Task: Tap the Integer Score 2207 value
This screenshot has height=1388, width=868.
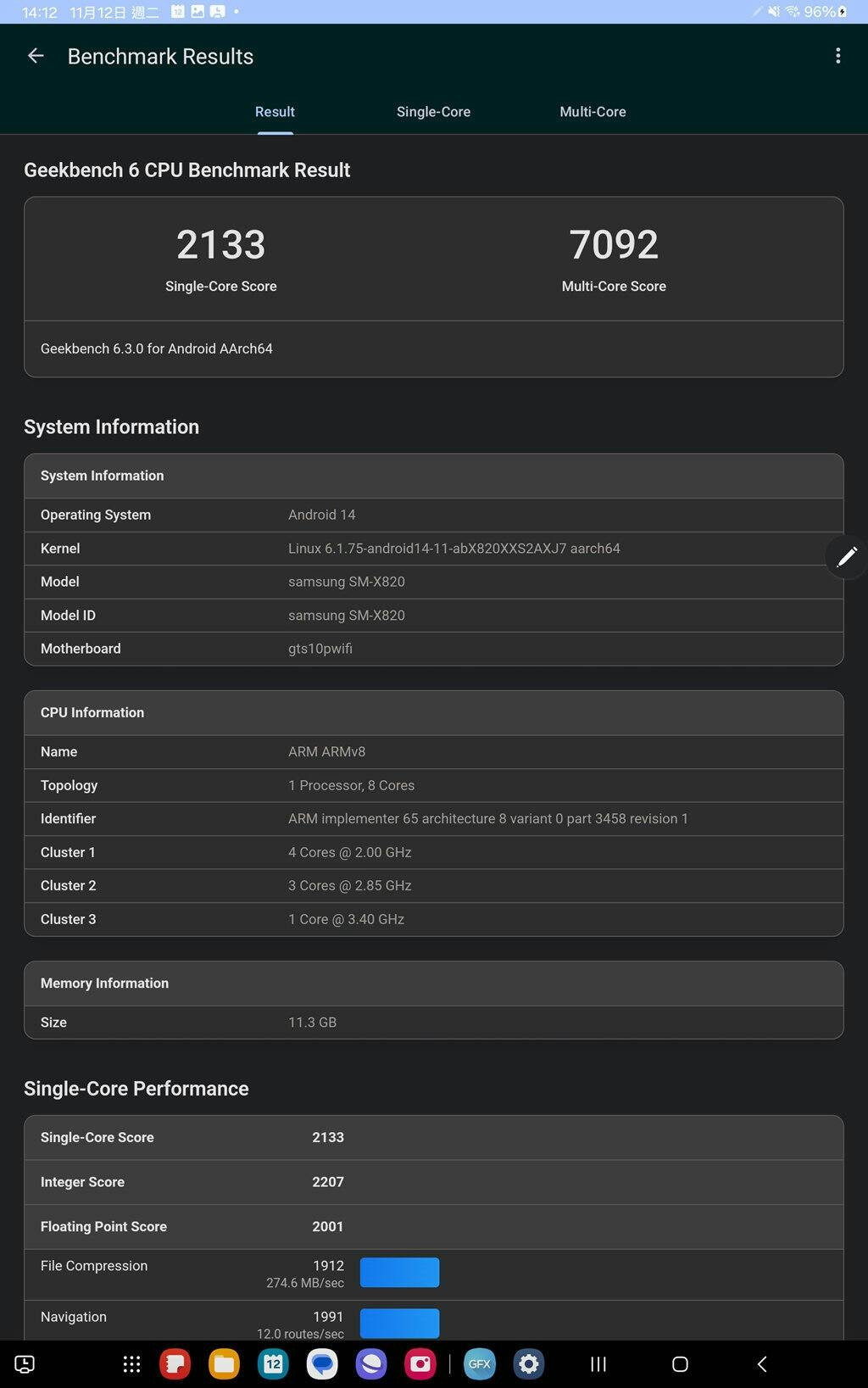Action: click(x=328, y=1182)
